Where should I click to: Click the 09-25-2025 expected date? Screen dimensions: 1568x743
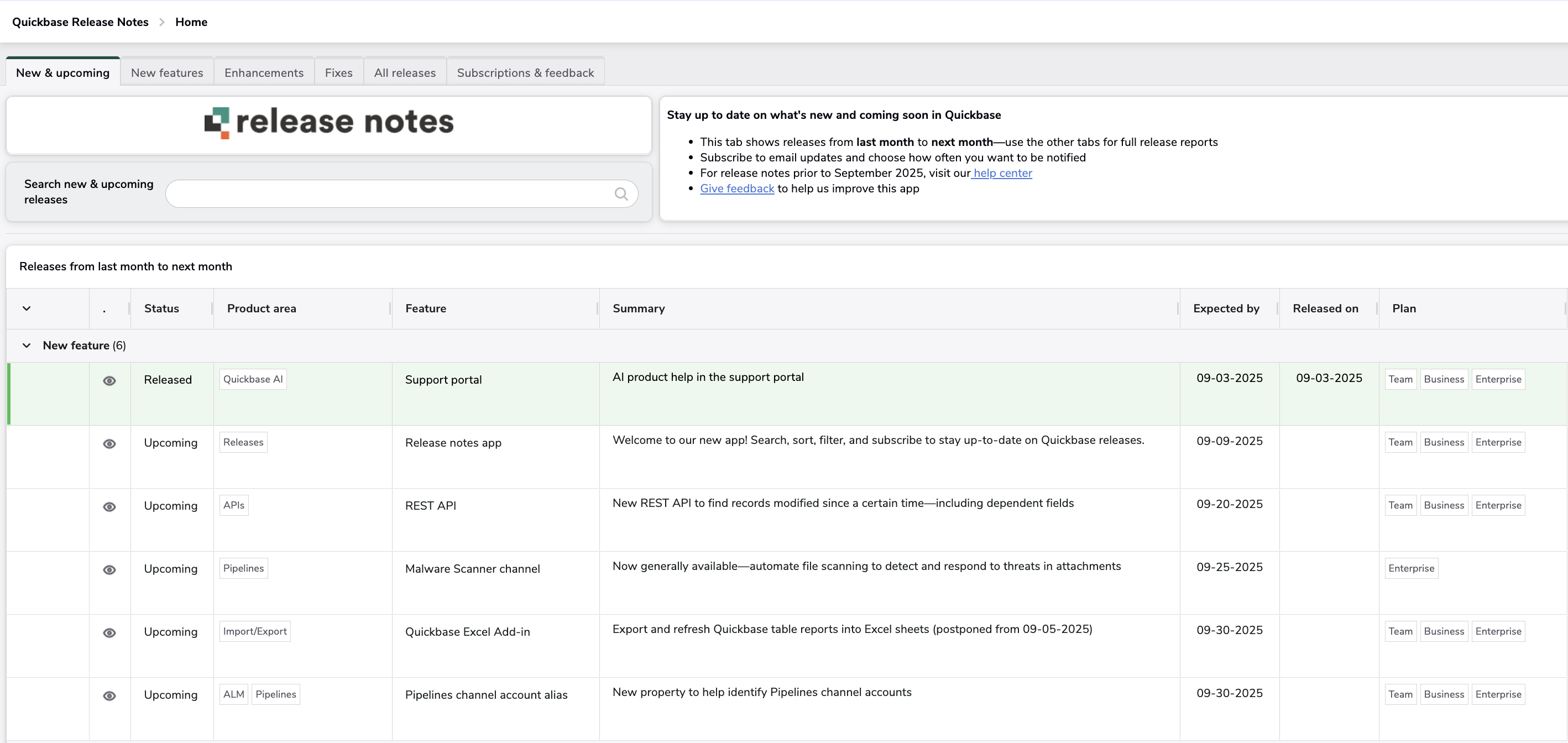1230,567
